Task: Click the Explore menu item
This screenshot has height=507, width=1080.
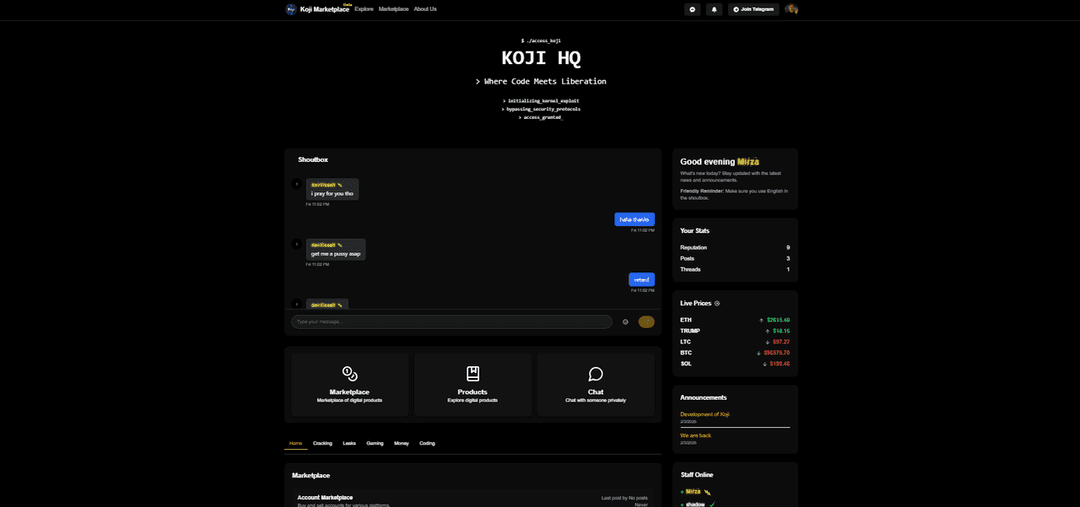Action: pos(364,9)
